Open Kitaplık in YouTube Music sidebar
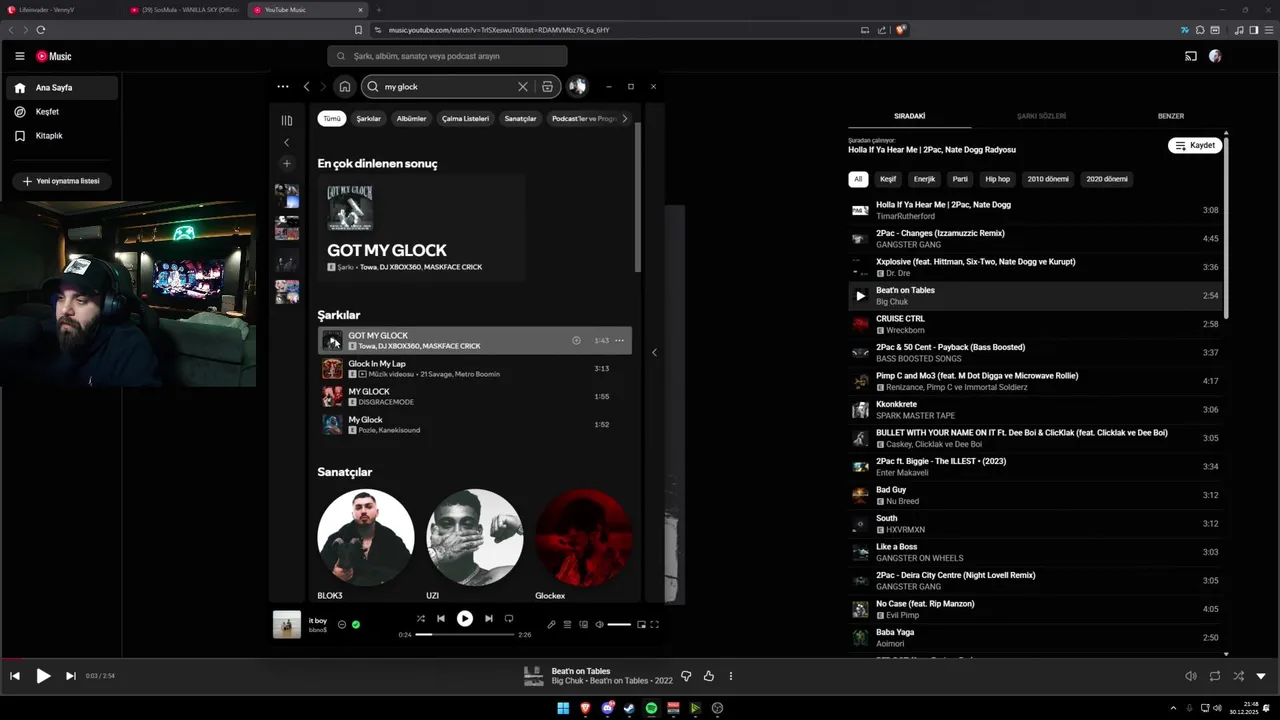Screen dimensions: 1280x720 coord(62,136)
